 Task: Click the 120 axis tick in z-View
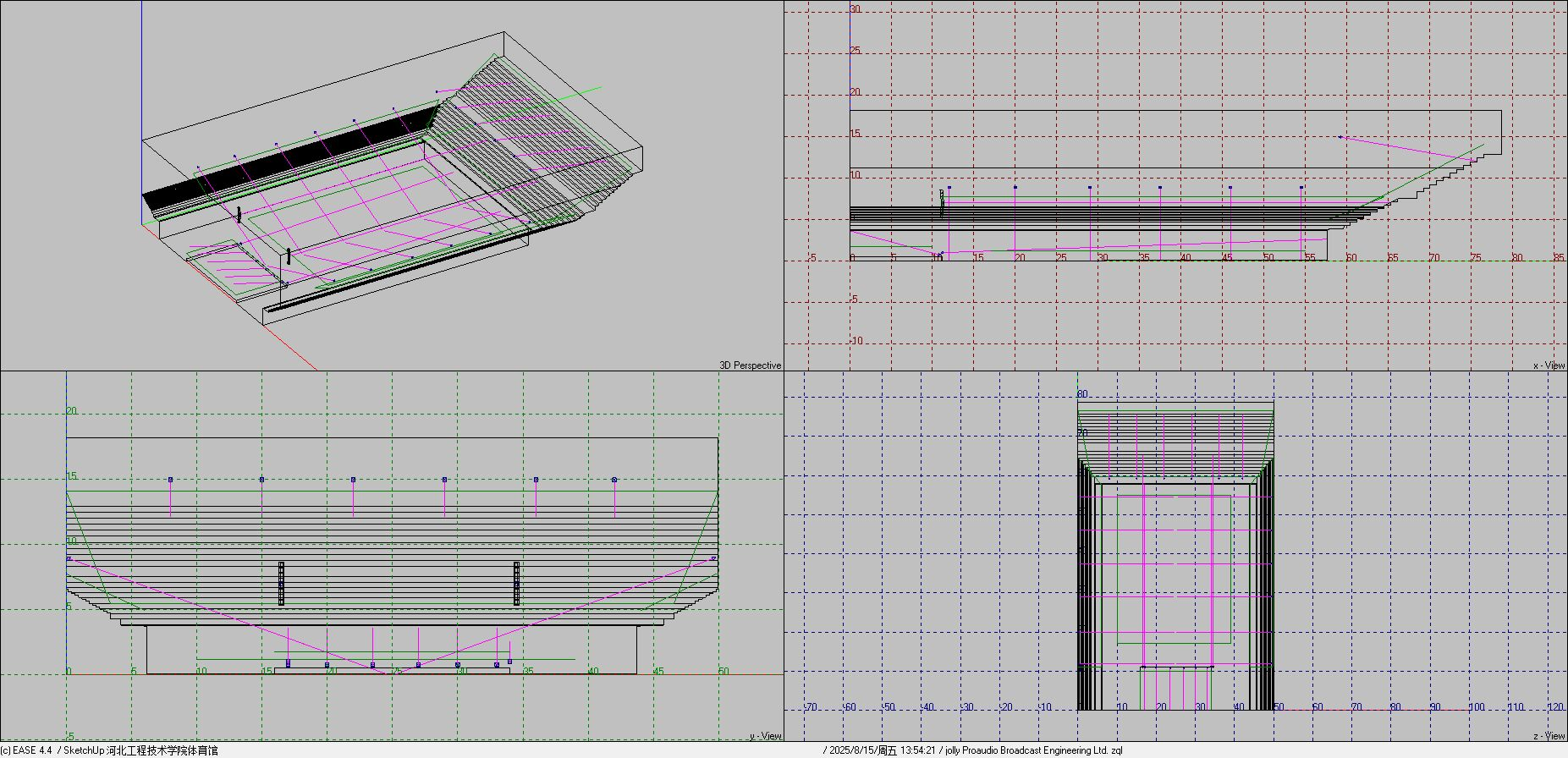[1555, 707]
